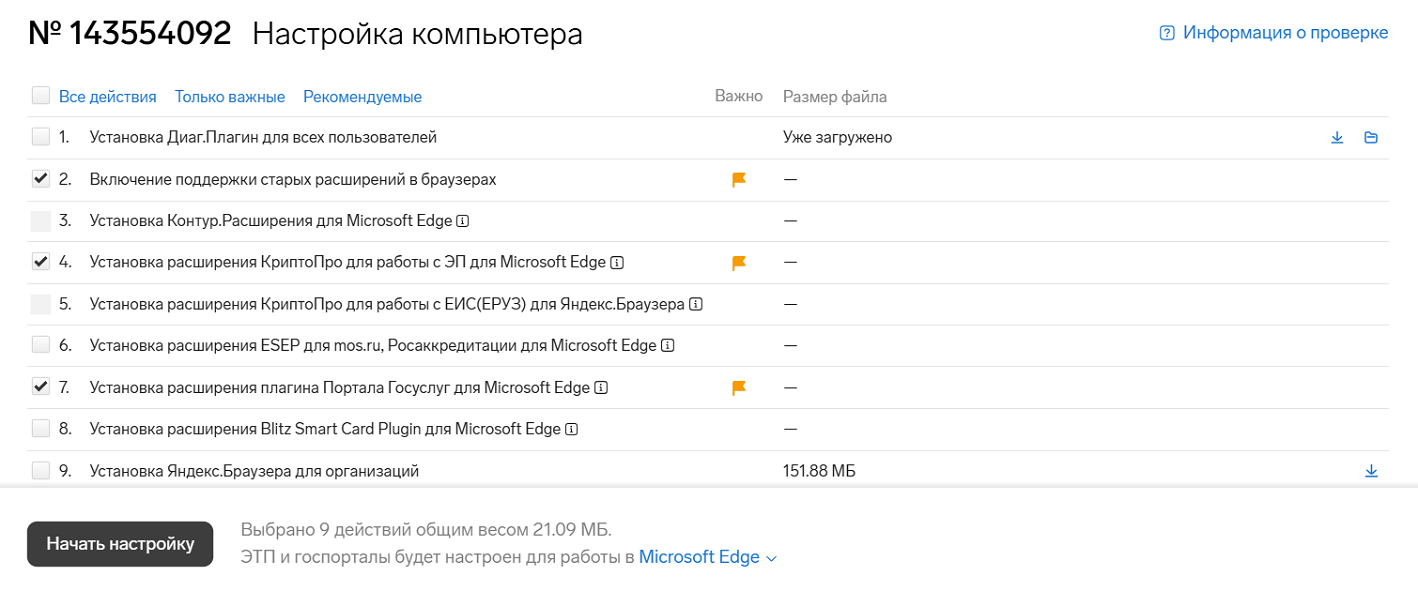Show info icon for Blitz Smart Card Plugin
The width and height of the screenshot is (1418, 591).
572,430
